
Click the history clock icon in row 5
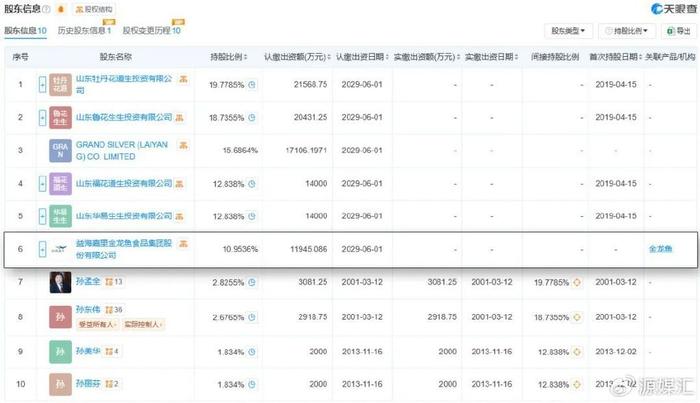click(252, 216)
